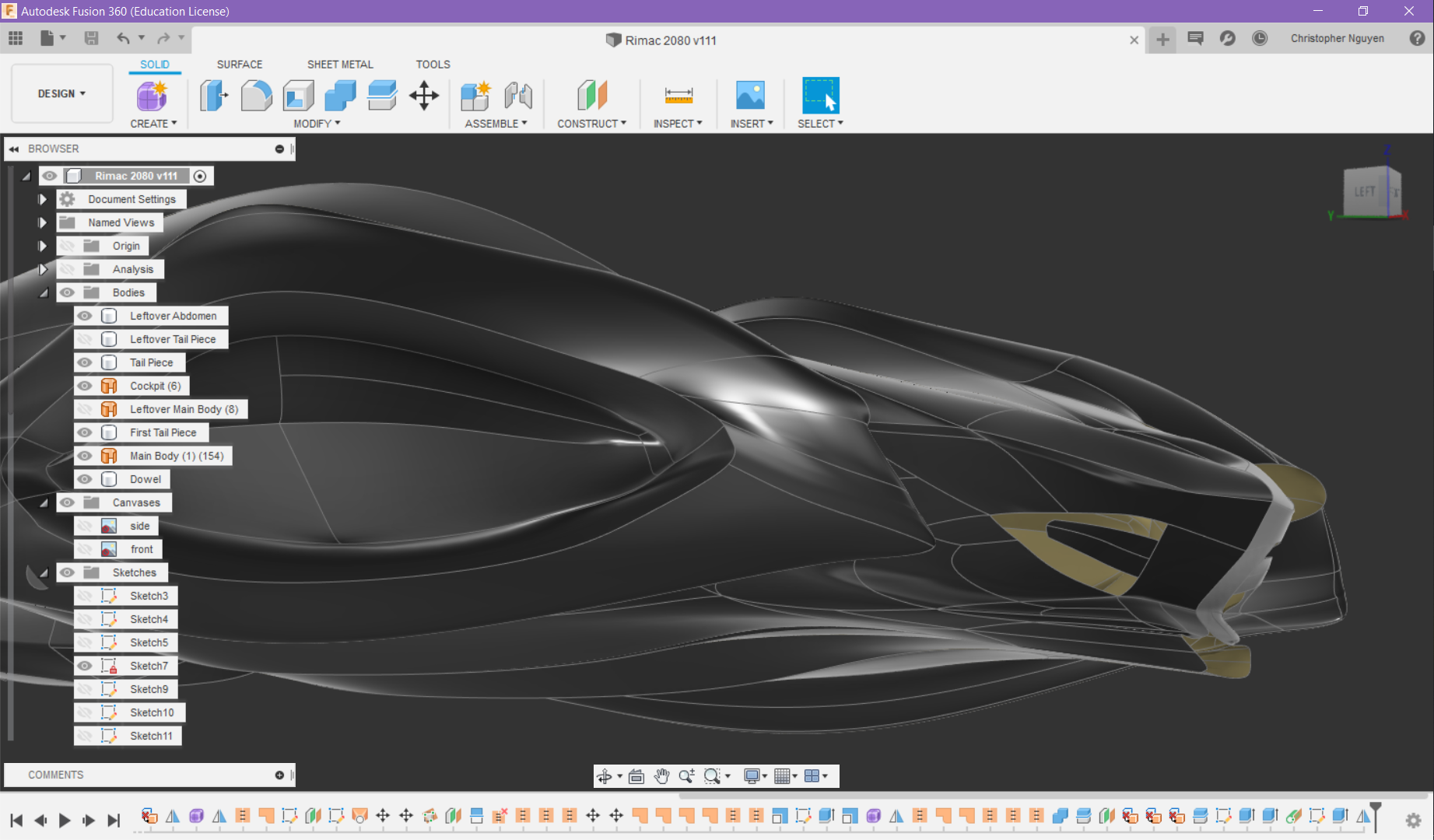
Task: Click the timeline horizontal scrollbar
Action: (x=1054, y=795)
